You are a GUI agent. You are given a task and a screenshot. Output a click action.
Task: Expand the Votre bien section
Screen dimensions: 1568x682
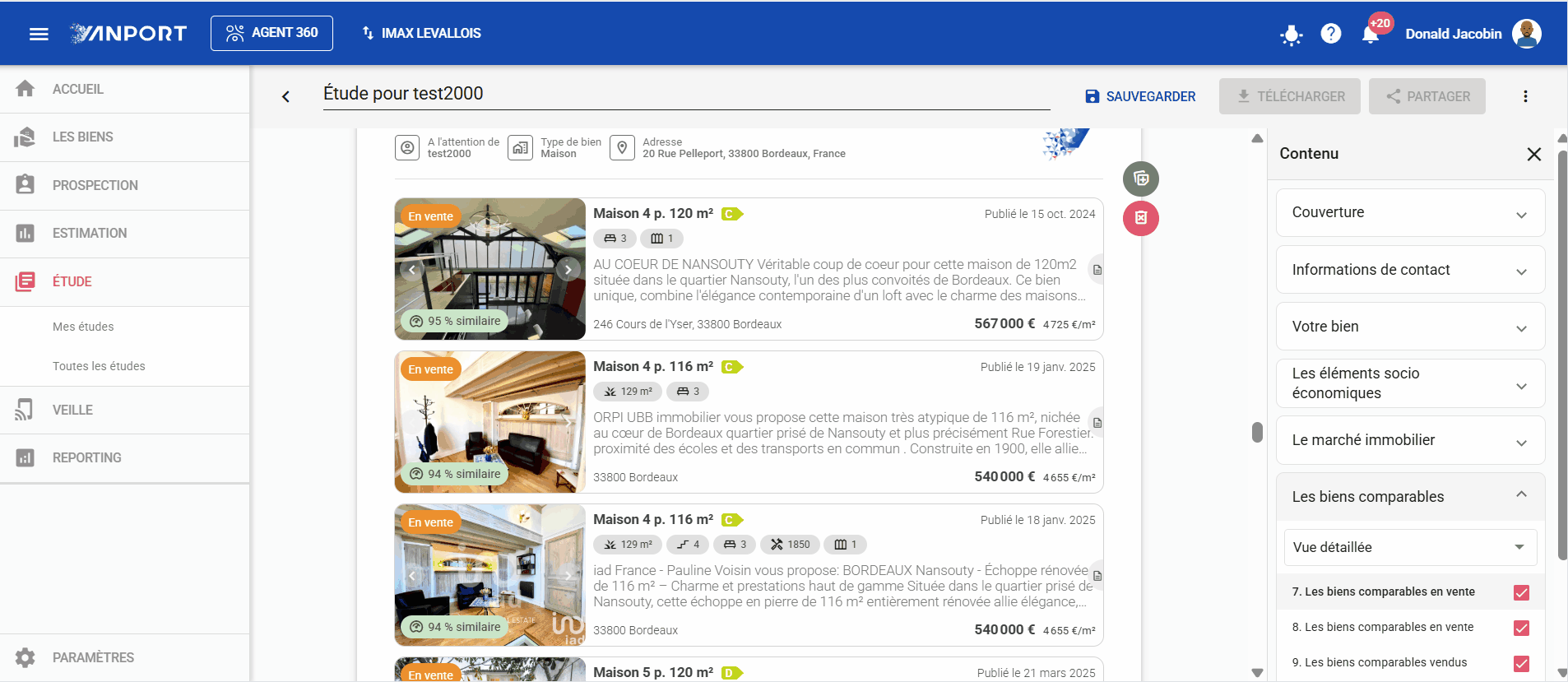(1410, 327)
